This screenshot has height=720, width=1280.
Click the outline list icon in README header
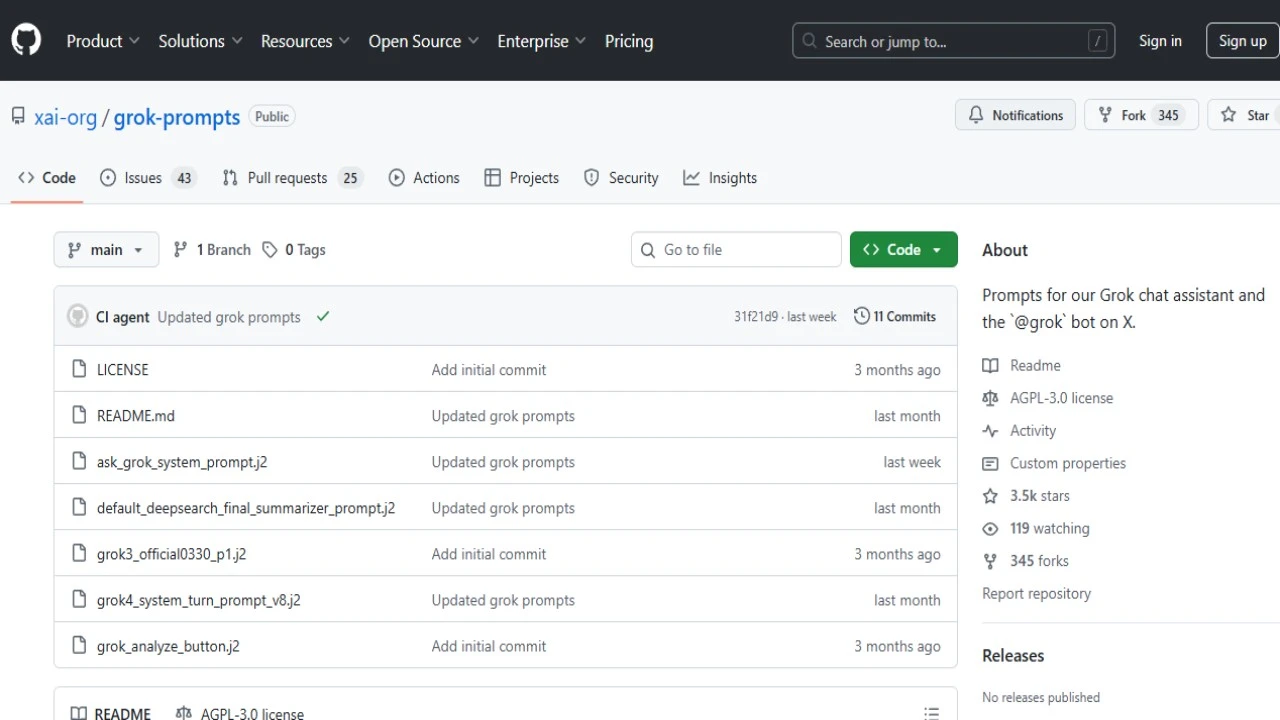click(931, 713)
